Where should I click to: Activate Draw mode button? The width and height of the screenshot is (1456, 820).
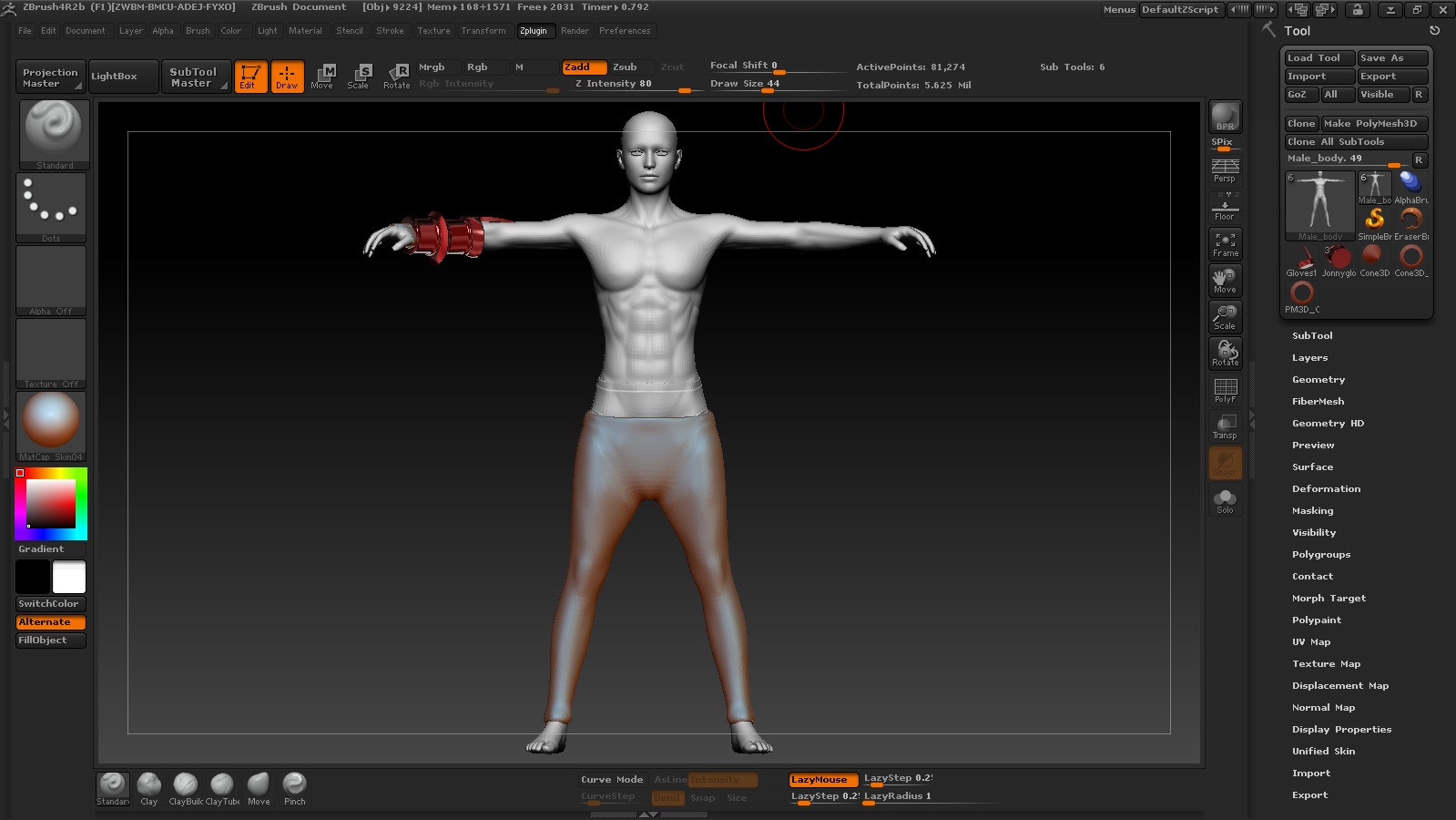(x=287, y=77)
